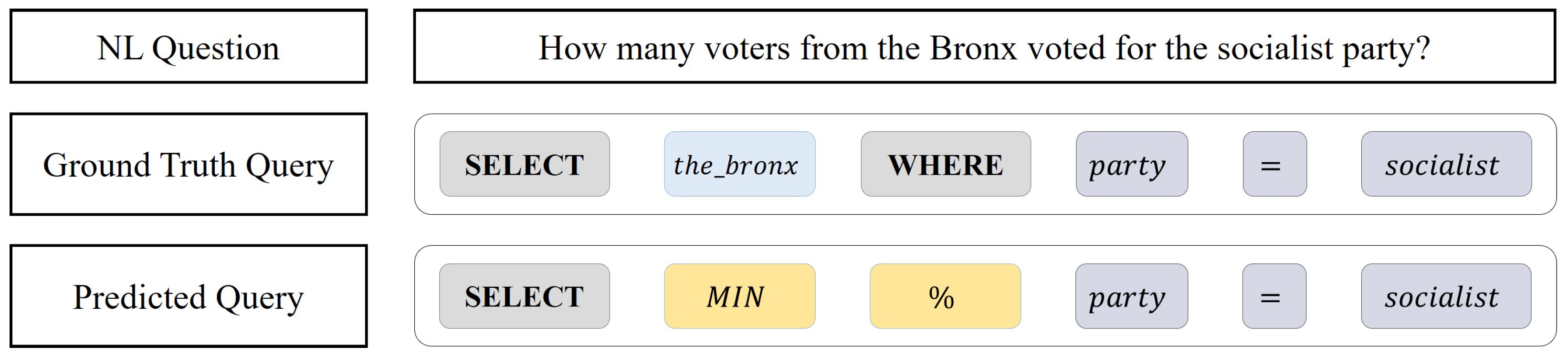Click the Predicted Query label box
This screenshot has width=1568, height=357.
point(188,296)
